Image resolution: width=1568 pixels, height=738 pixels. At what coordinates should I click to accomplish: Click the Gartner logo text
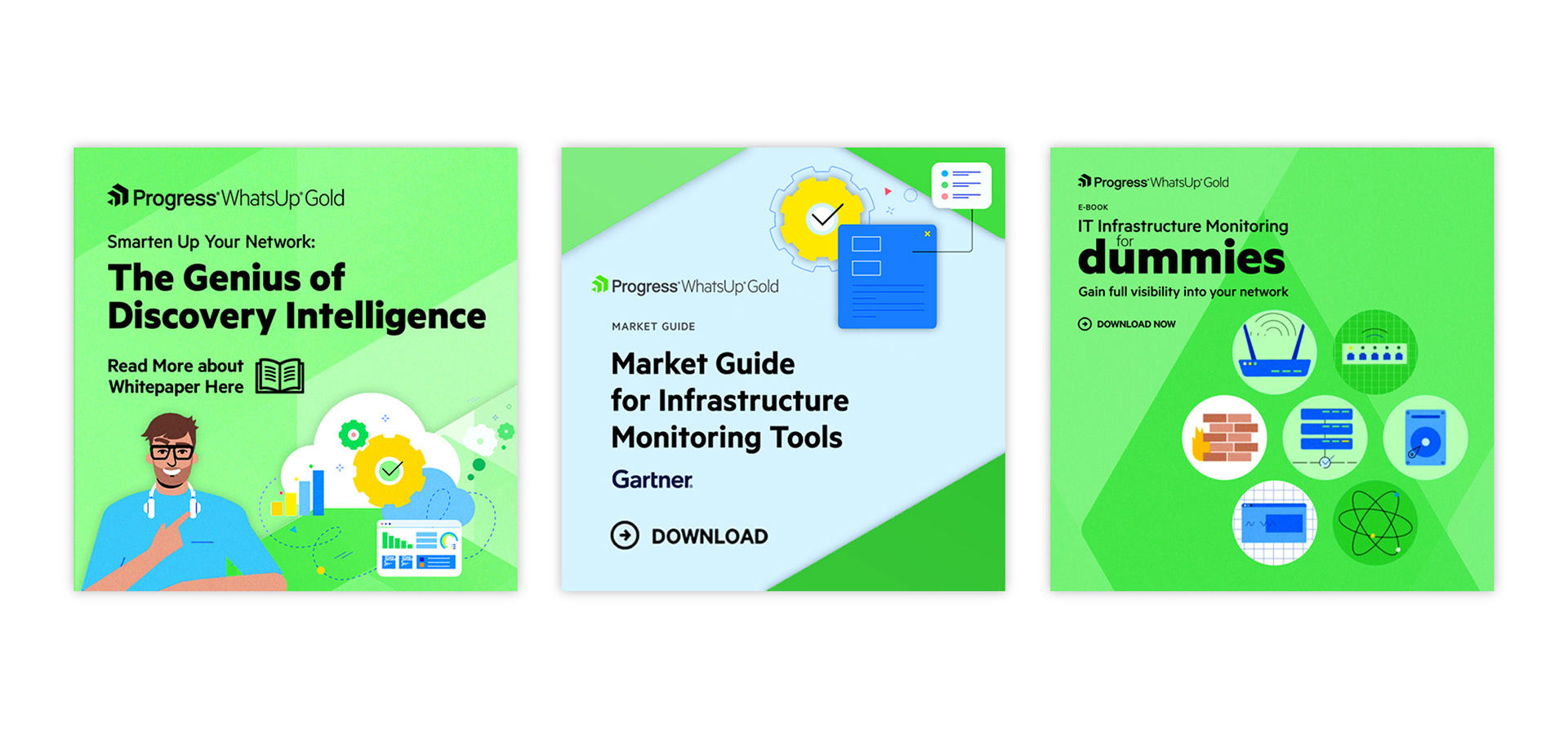pyautogui.click(x=652, y=479)
